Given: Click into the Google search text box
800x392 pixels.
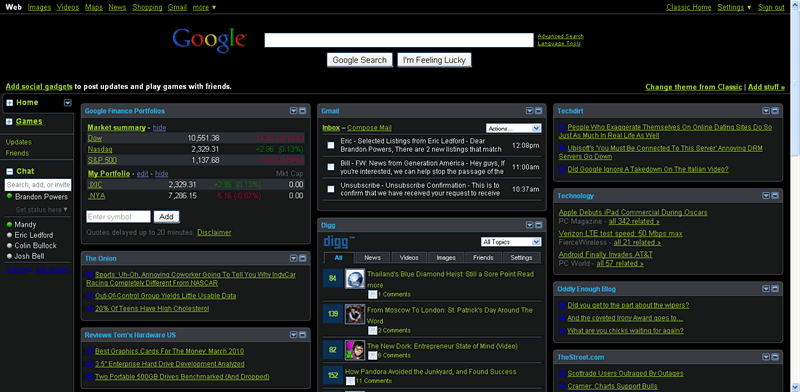Looking at the screenshot, I should 399,40.
